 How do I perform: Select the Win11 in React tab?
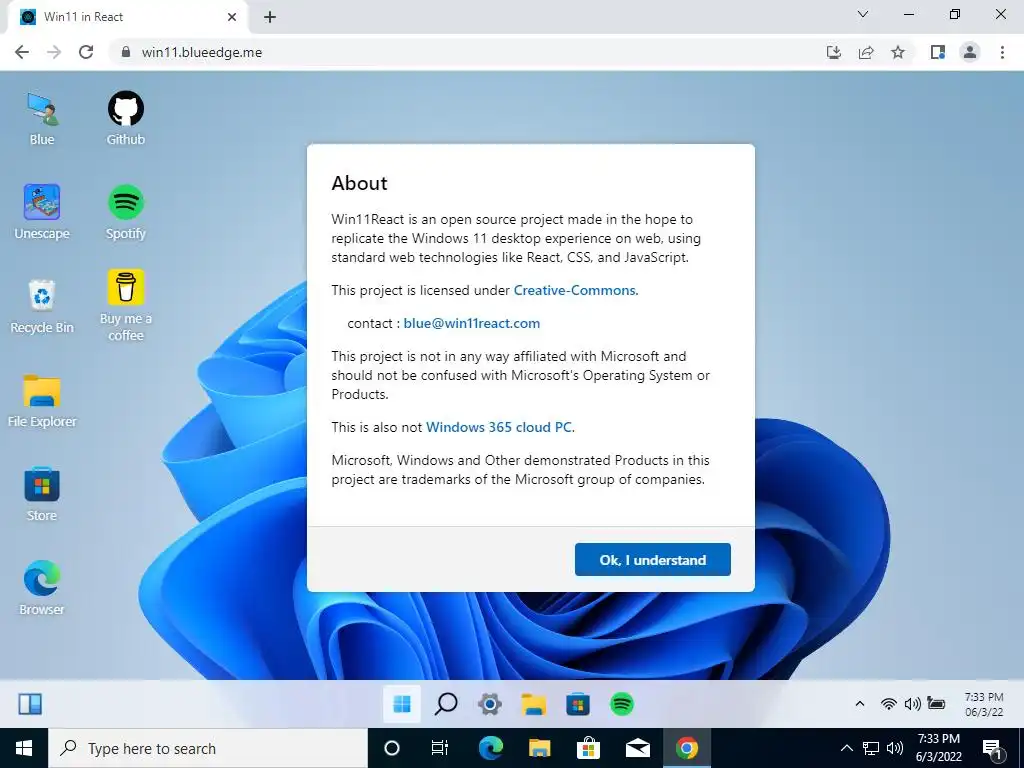[128, 17]
